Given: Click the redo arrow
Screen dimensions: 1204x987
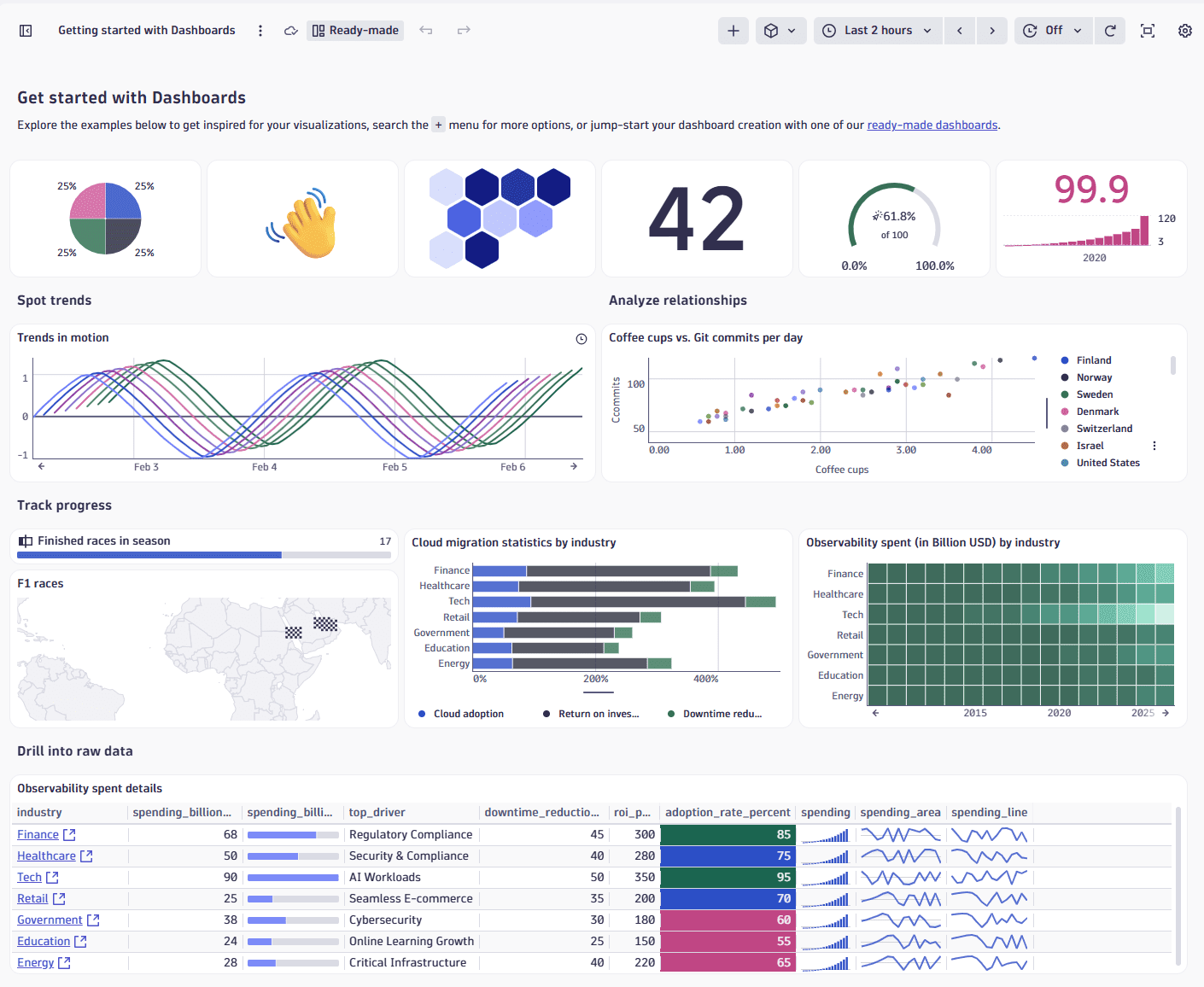Looking at the screenshot, I should (464, 31).
